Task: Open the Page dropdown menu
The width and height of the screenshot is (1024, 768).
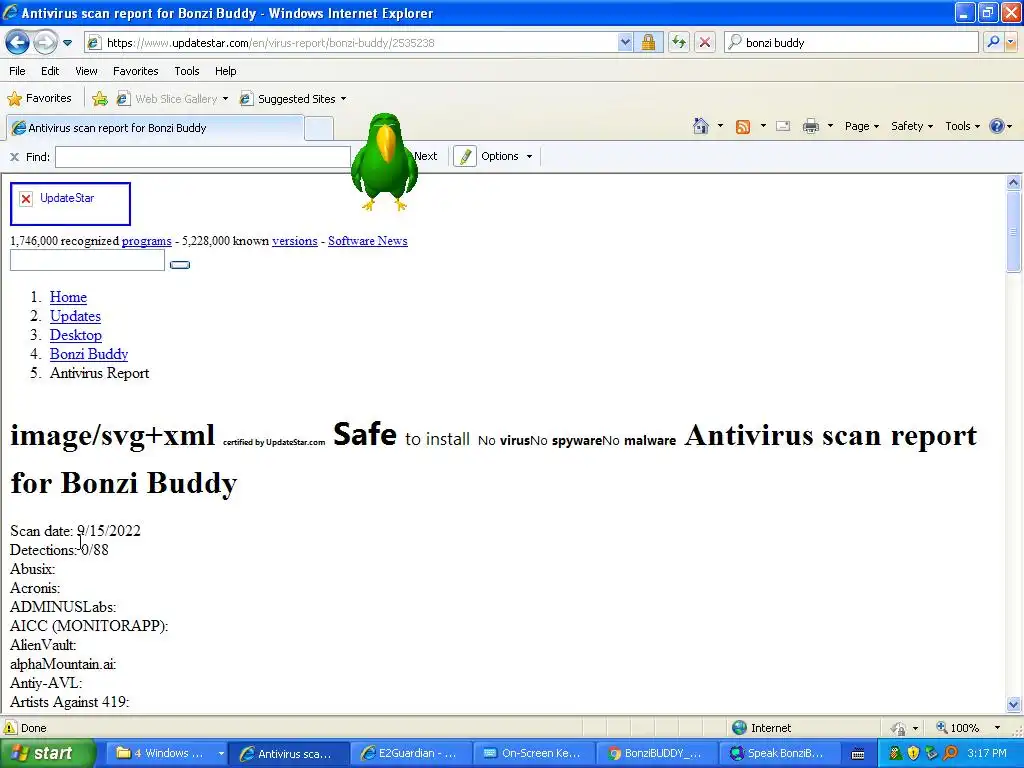Action: click(x=861, y=127)
